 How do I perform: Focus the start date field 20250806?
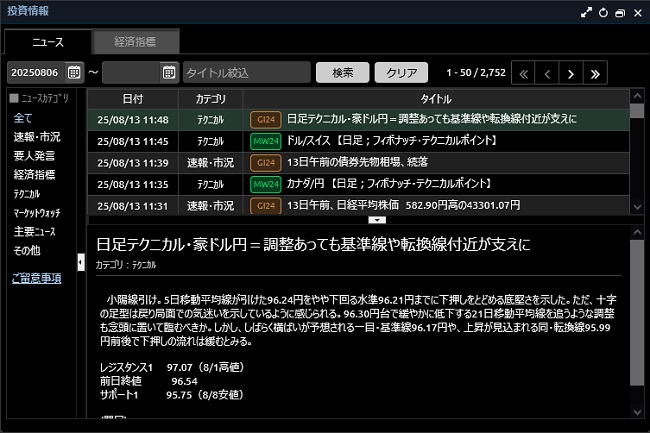(x=36, y=73)
